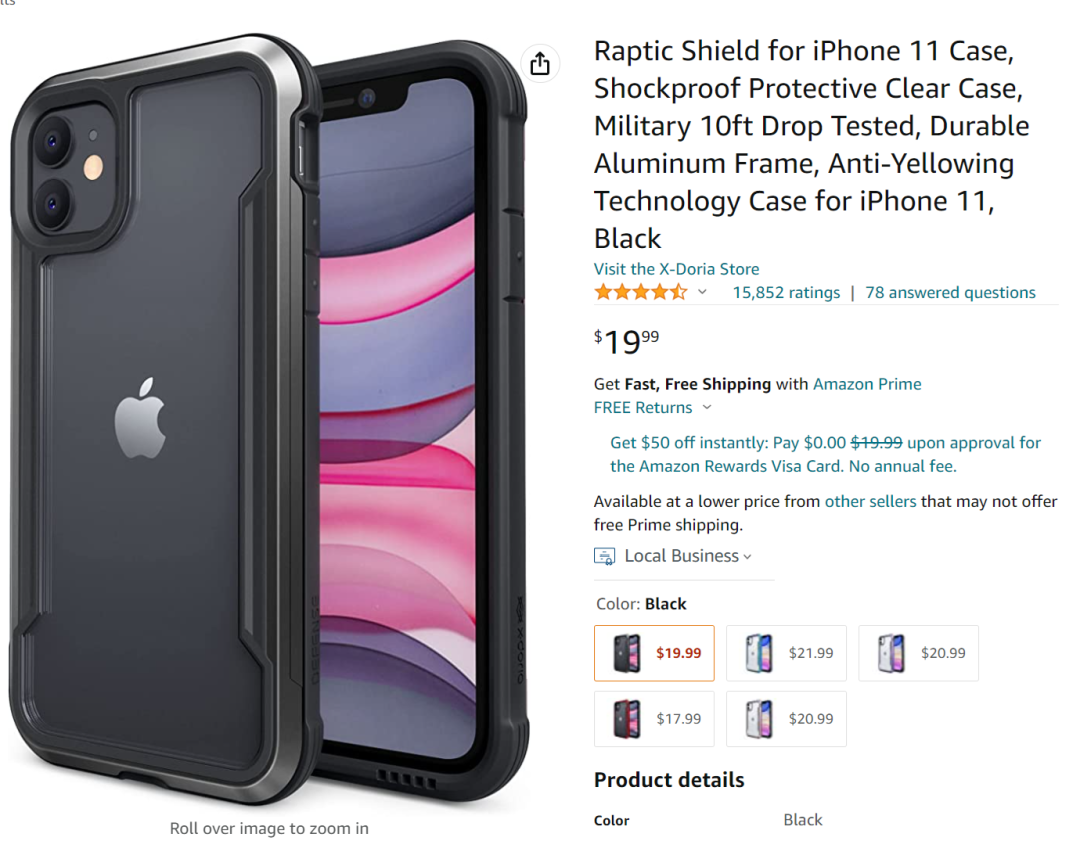Expand the Local Business chevron
Viewport: 1080px width, 841px height.
(x=748, y=557)
